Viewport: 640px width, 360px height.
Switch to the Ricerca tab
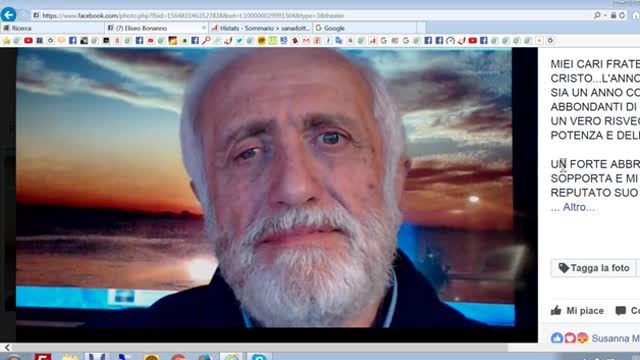[x=52, y=28]
